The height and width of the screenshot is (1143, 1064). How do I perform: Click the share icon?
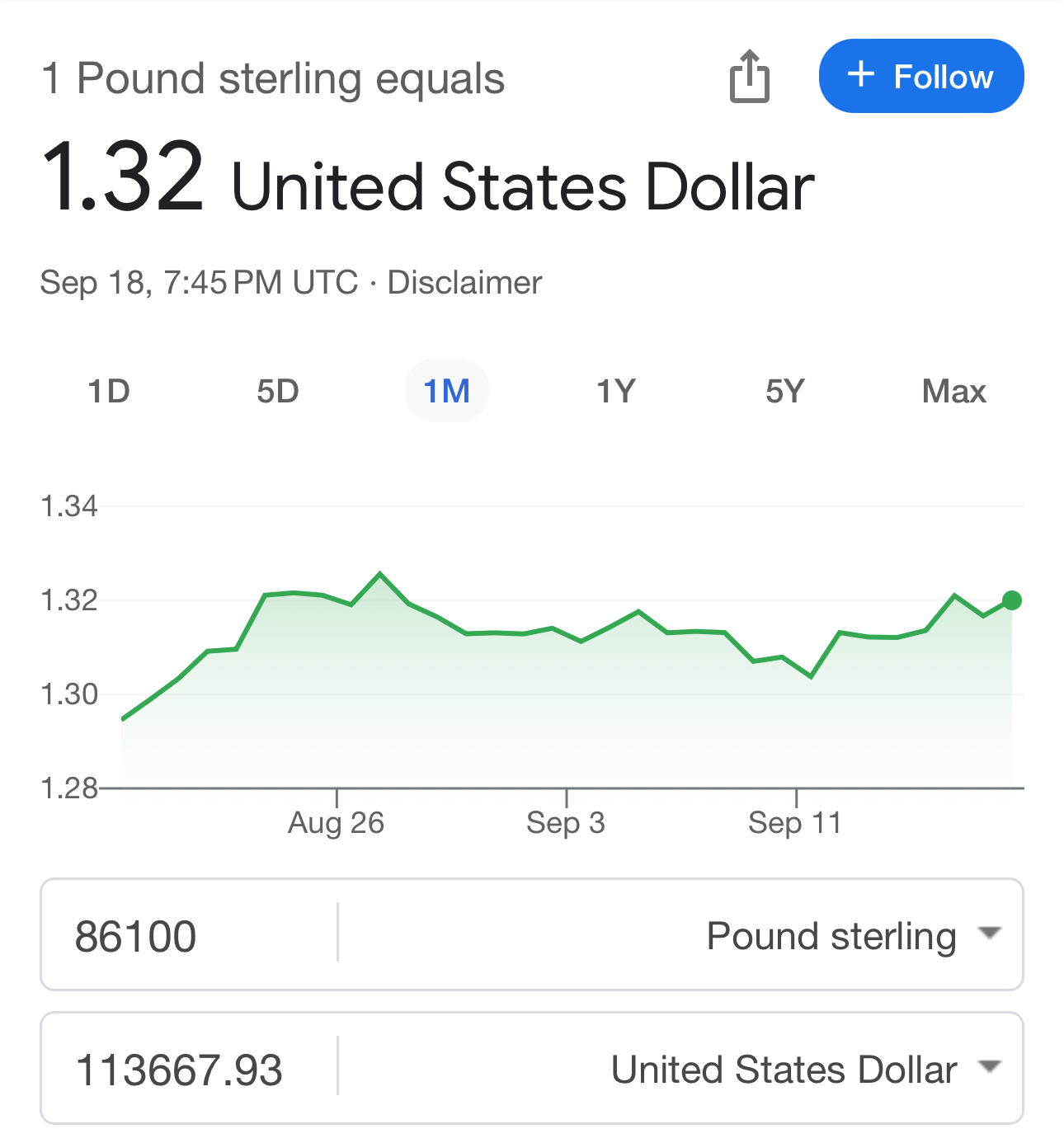749,78
